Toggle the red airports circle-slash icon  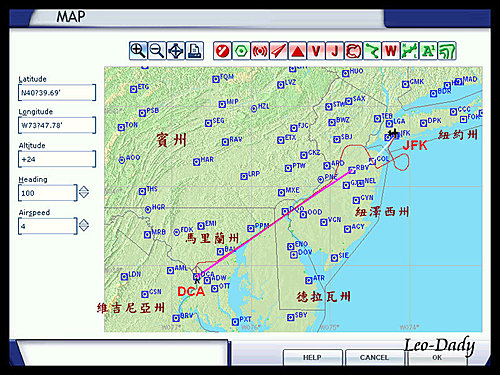222,51
